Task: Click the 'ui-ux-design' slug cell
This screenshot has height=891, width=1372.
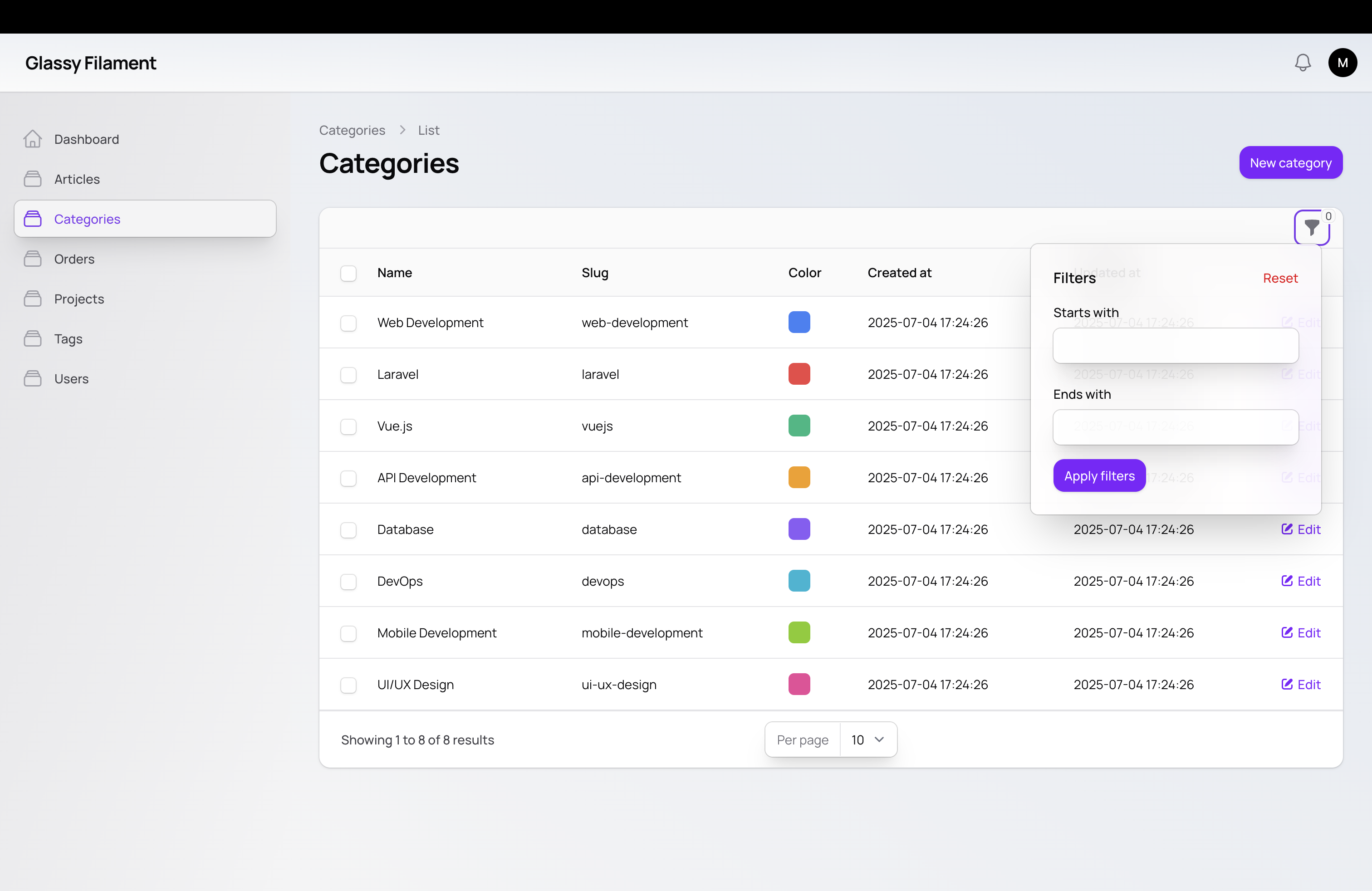Action: pyautogui.click(x=619, y=684)
